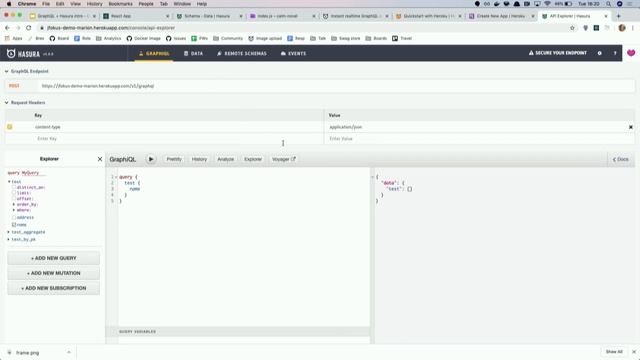The width and height of the screenshot is (640, 360).
Task: Click the Apple menu
Action: 9,4
